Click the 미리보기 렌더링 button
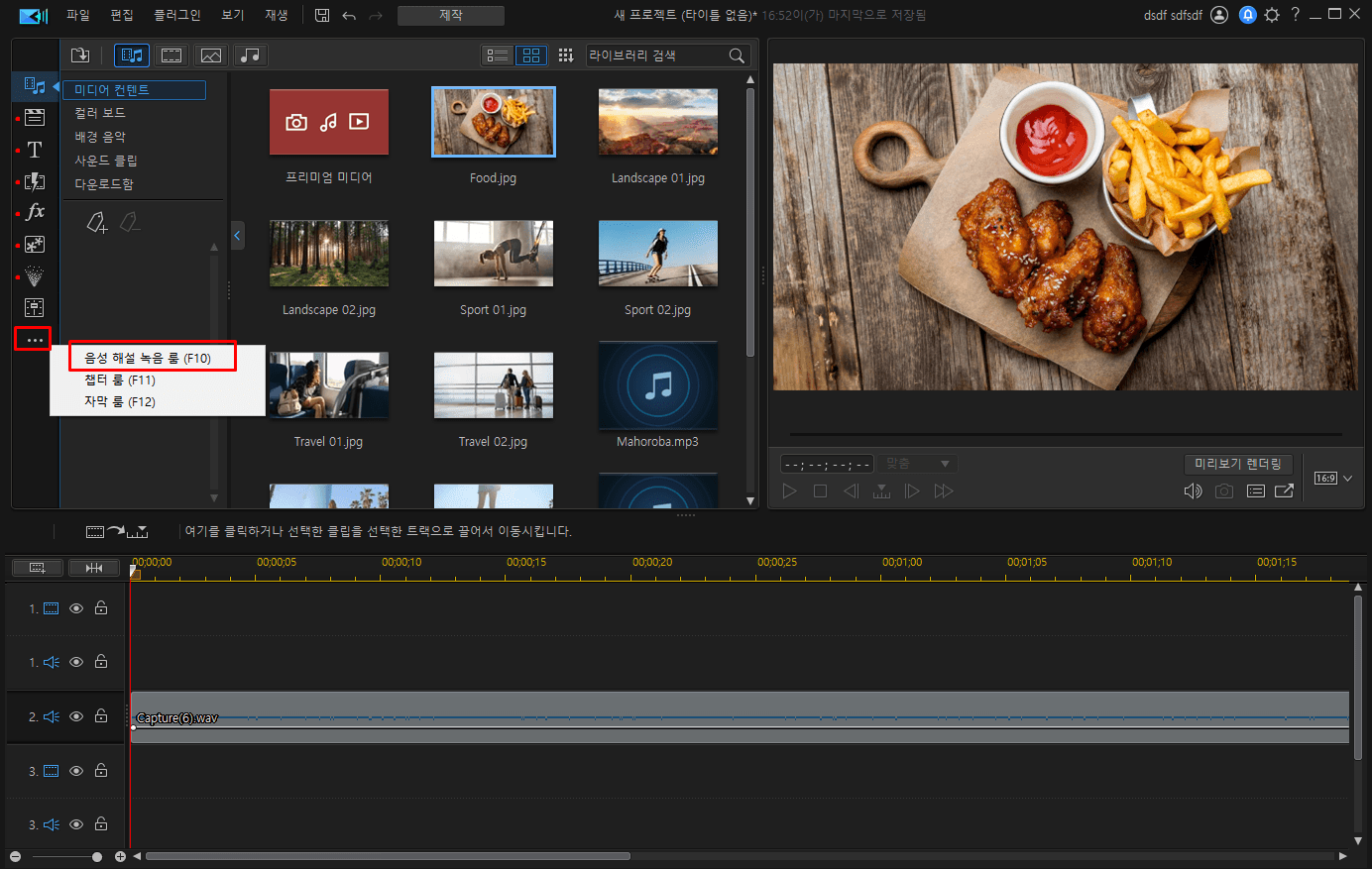This screenshot has width=1372, height=869. (1238, 464)
